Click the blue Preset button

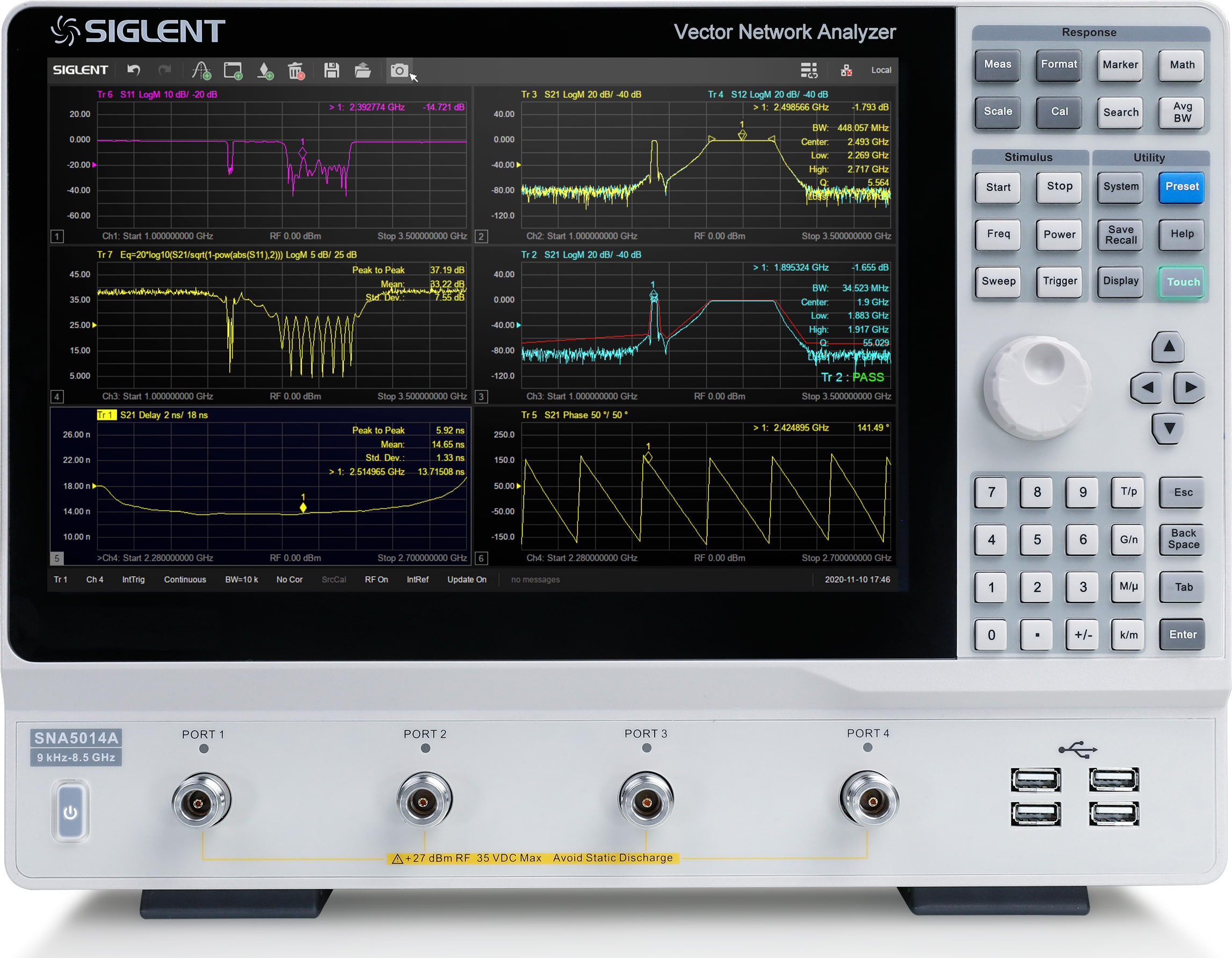click(x=1182, y=187)
